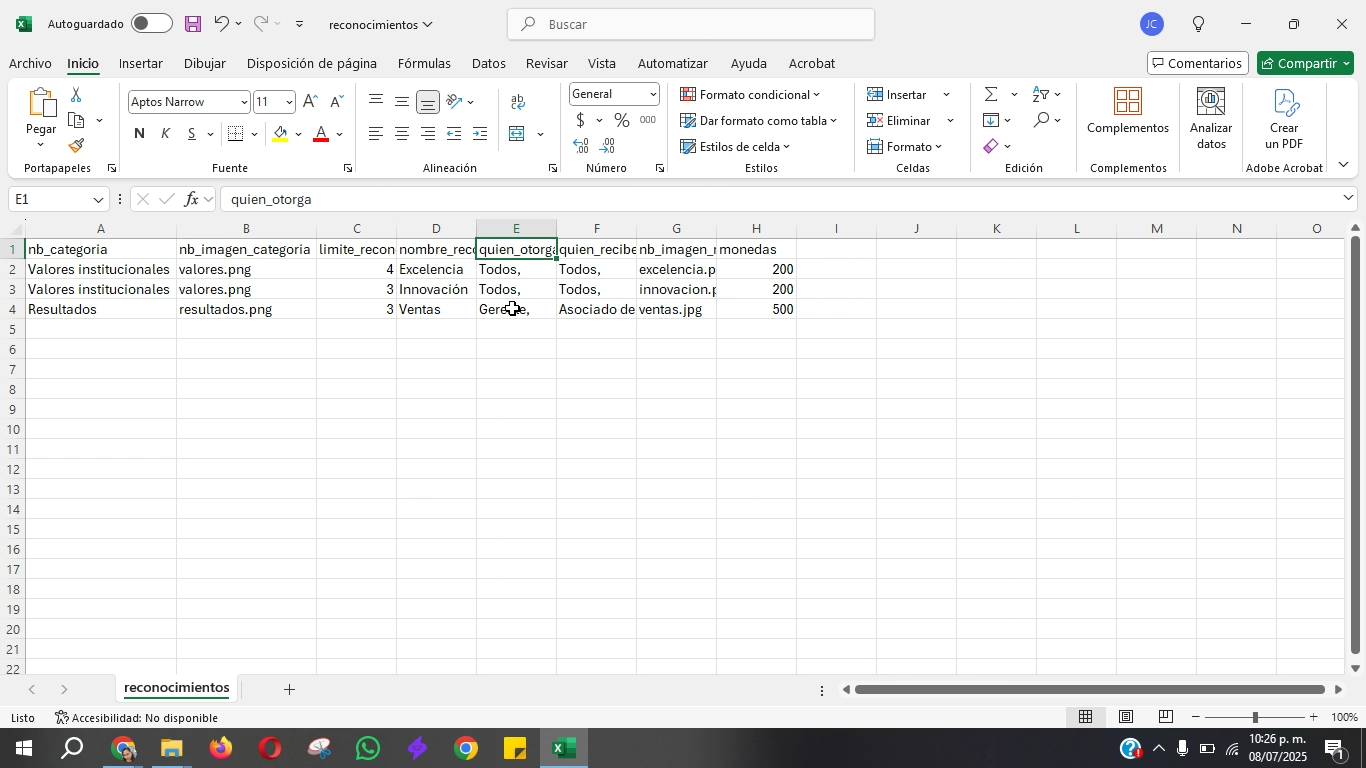Image resolution: width=1366 pixels, height=768 pixels.
Task: Add a new sheet with plus button
Action: click(289, 689)
